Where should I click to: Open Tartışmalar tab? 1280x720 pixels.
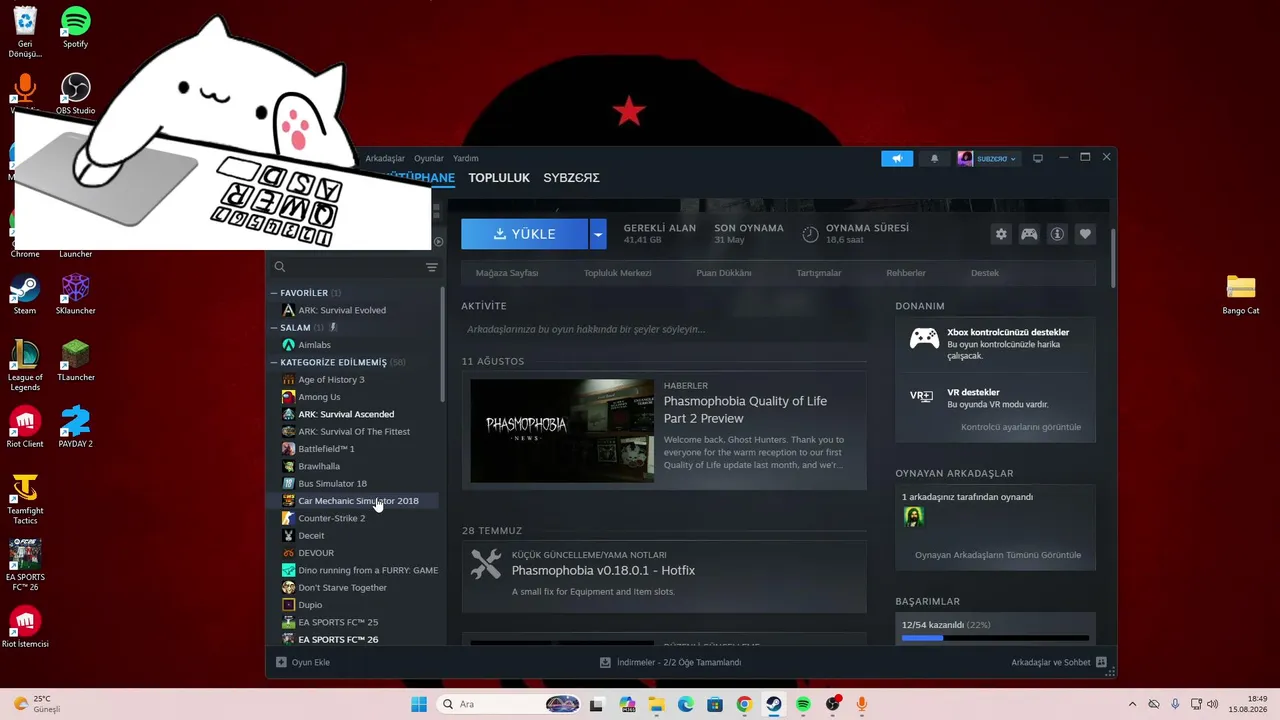click(819, 273)
